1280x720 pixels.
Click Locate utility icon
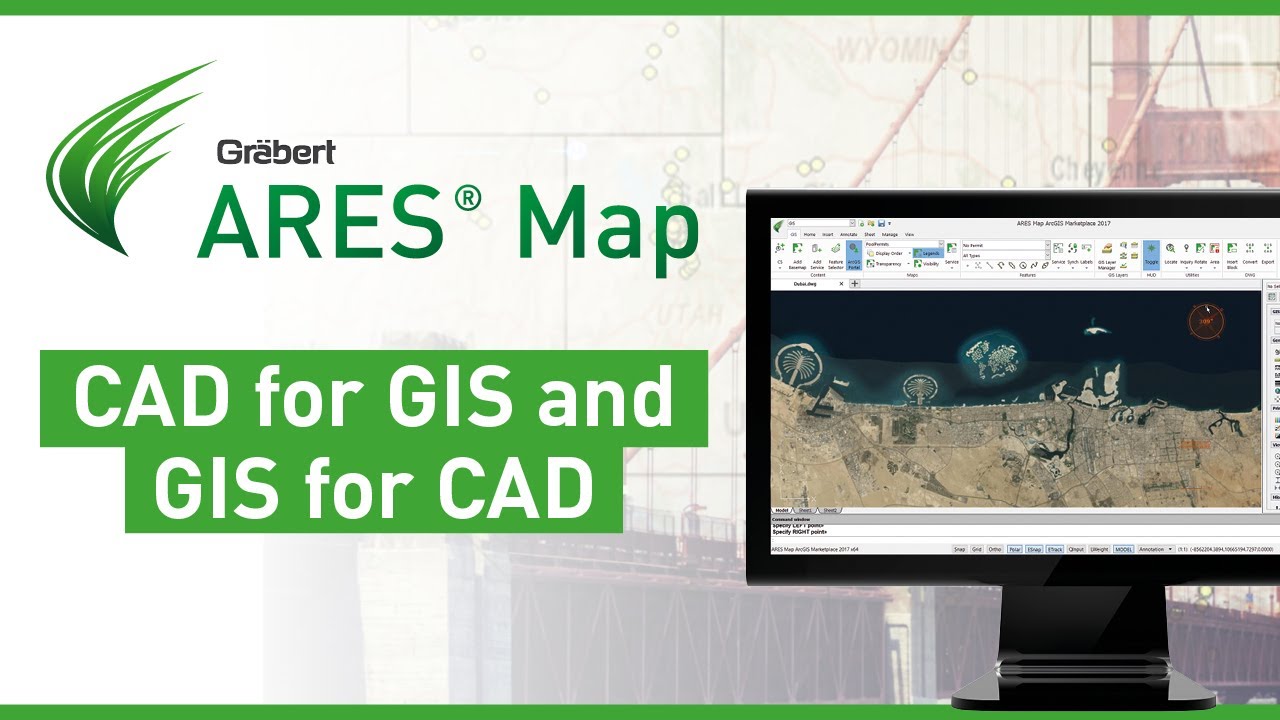(1171, 253)
